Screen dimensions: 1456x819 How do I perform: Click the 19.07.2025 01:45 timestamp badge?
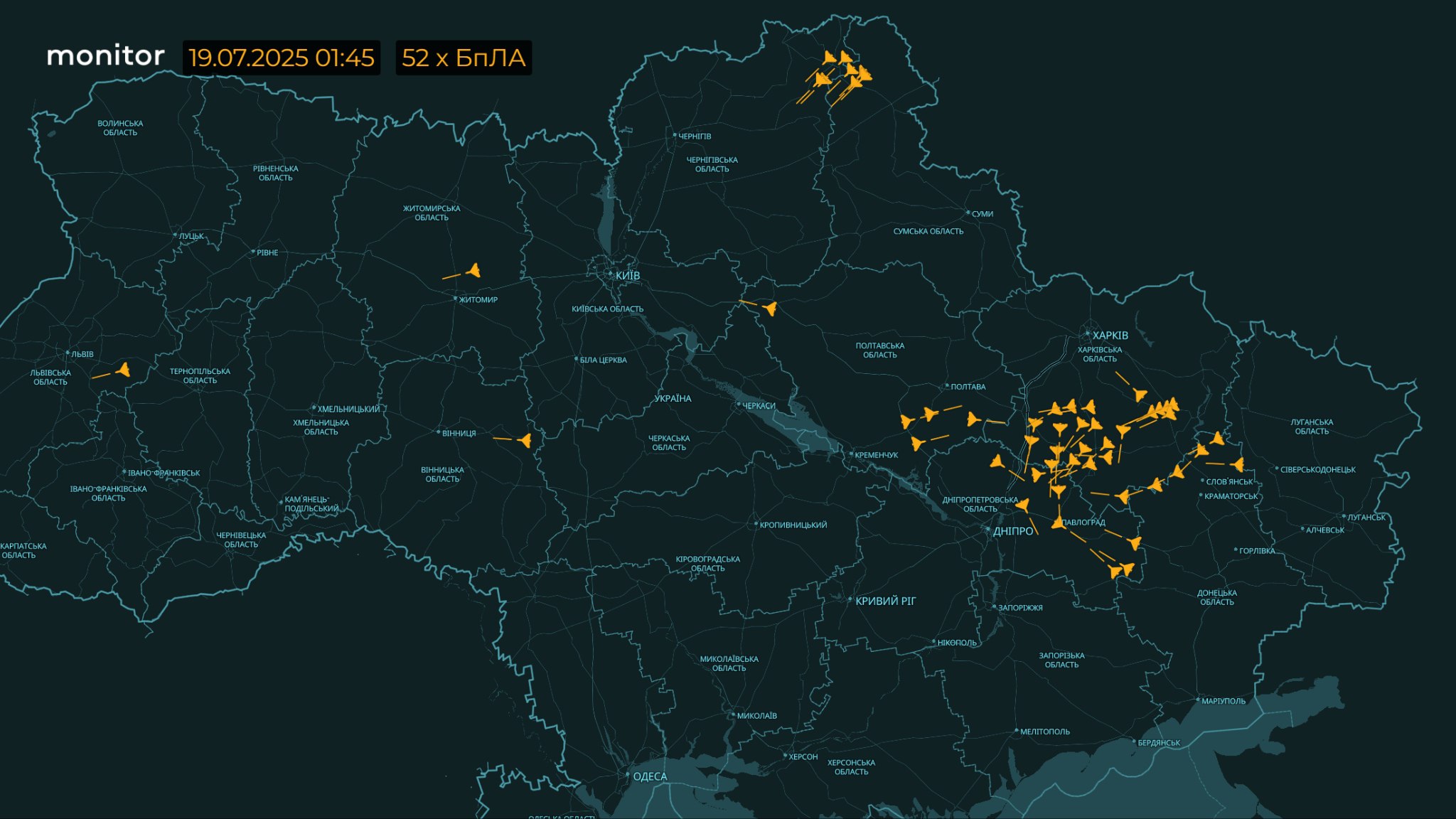(x=282, y=58)
